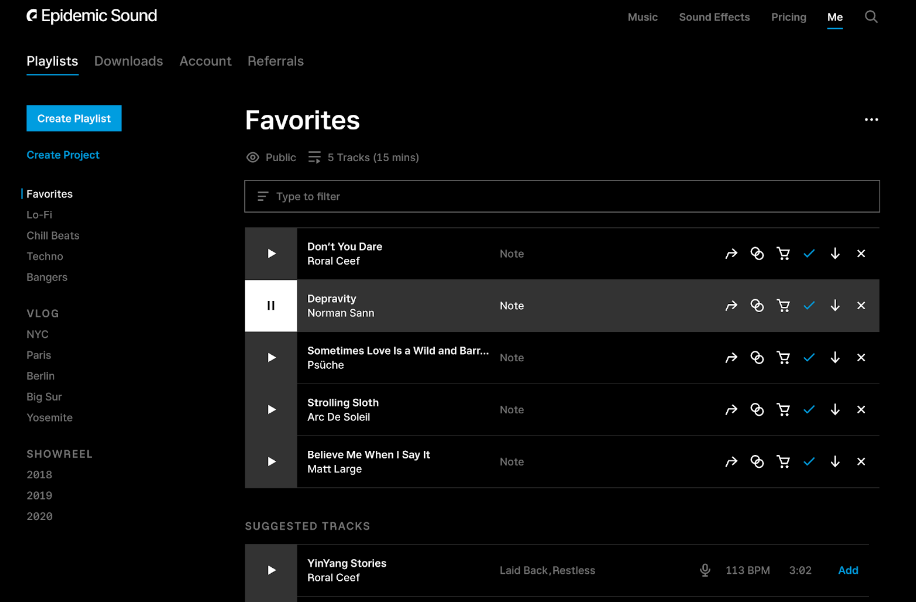This screenshot has height=602, width=916.
Task: Click the Type to filter field
Action: pos(562,196)
